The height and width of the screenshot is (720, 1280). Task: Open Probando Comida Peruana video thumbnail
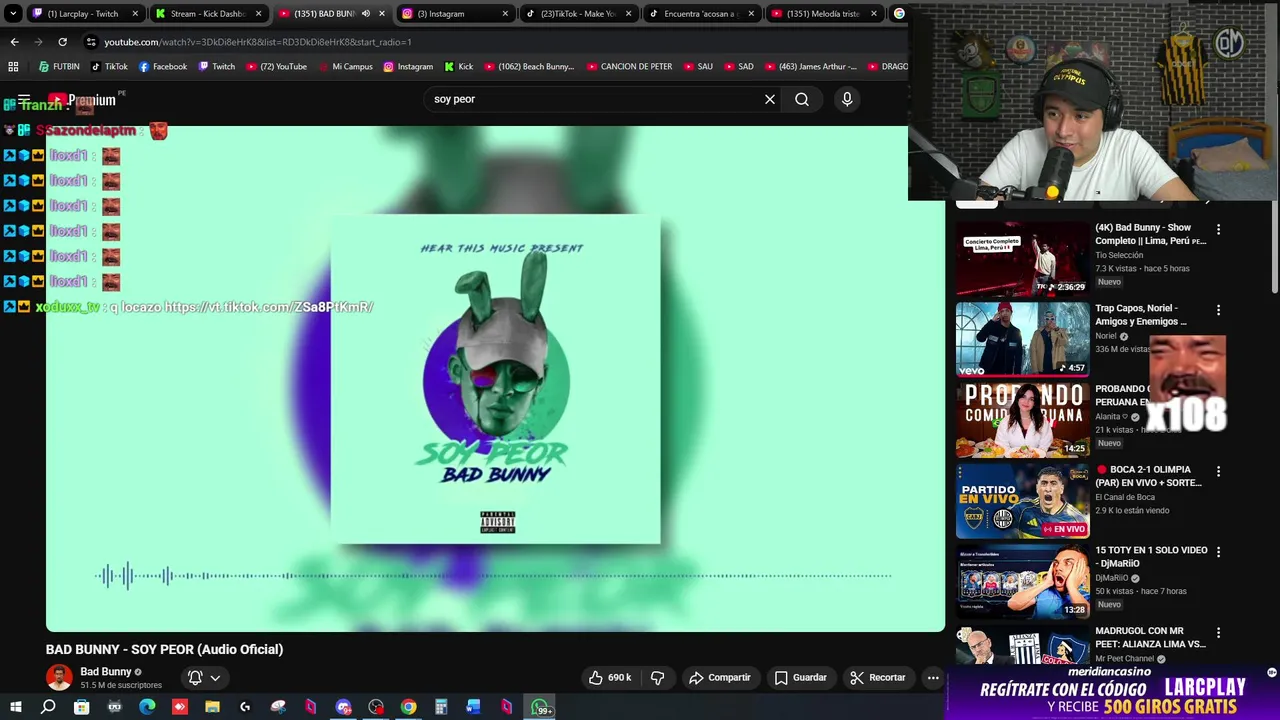[x=1022, y=420]
